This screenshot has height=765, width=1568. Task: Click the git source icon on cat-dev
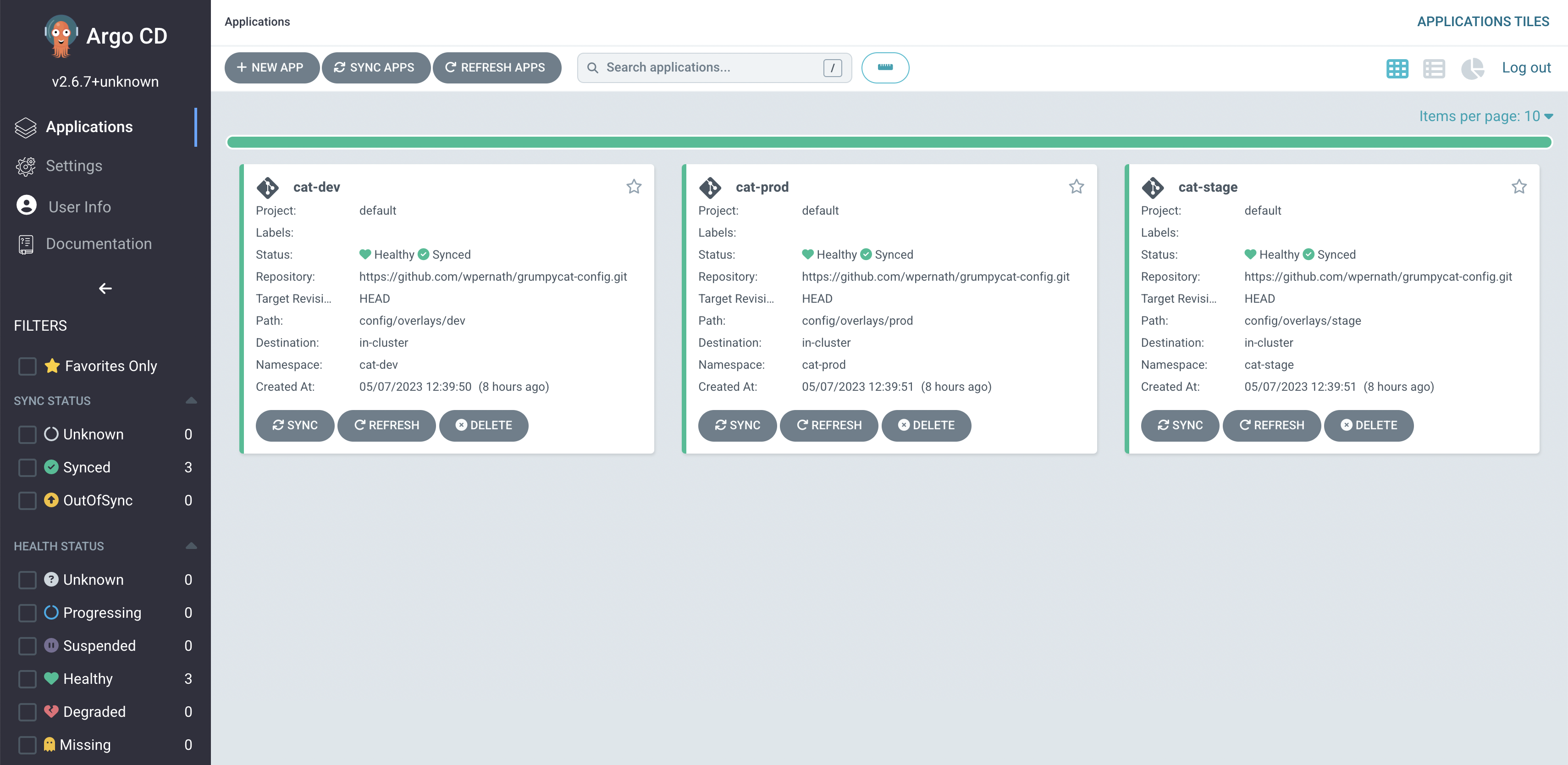tap(267, 188)
